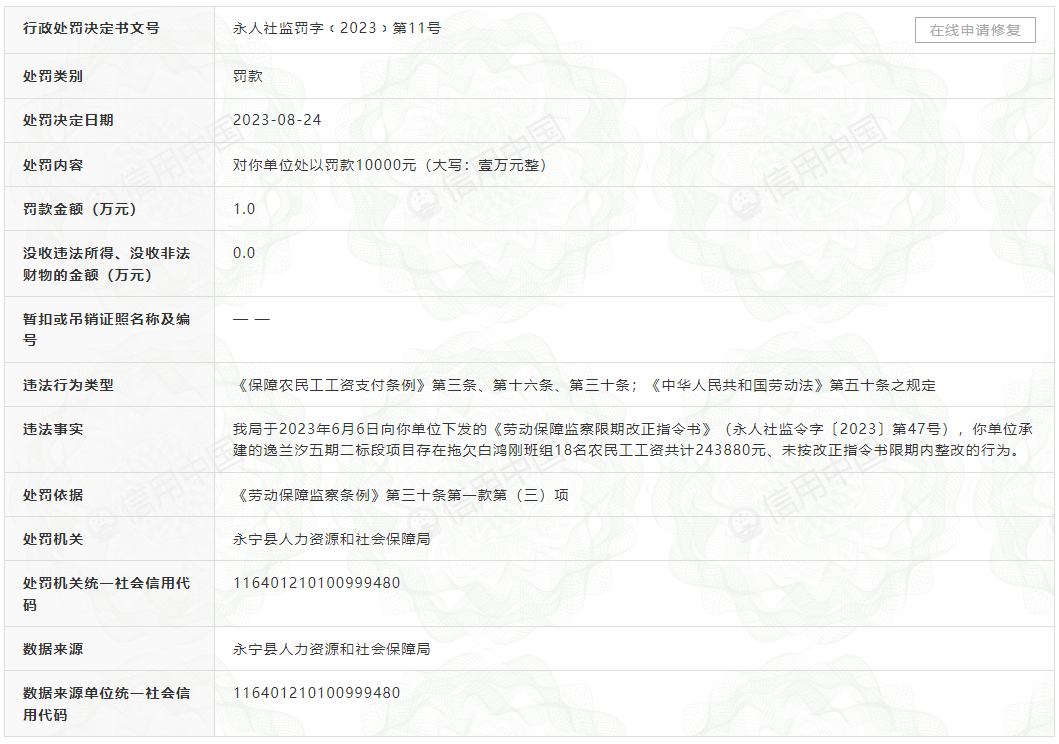Select the 处罚决定日期 label
This screenshot has height=744, width=1059.
point(68,120)
